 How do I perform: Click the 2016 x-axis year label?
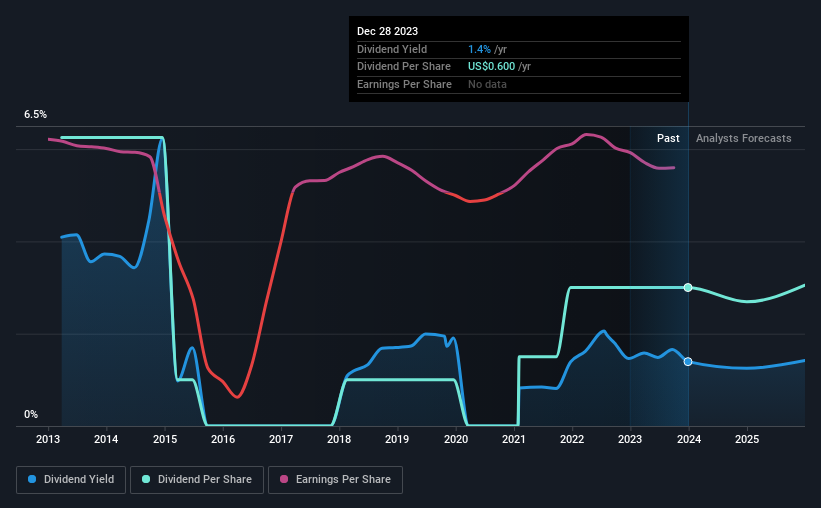tap(223, 439)
